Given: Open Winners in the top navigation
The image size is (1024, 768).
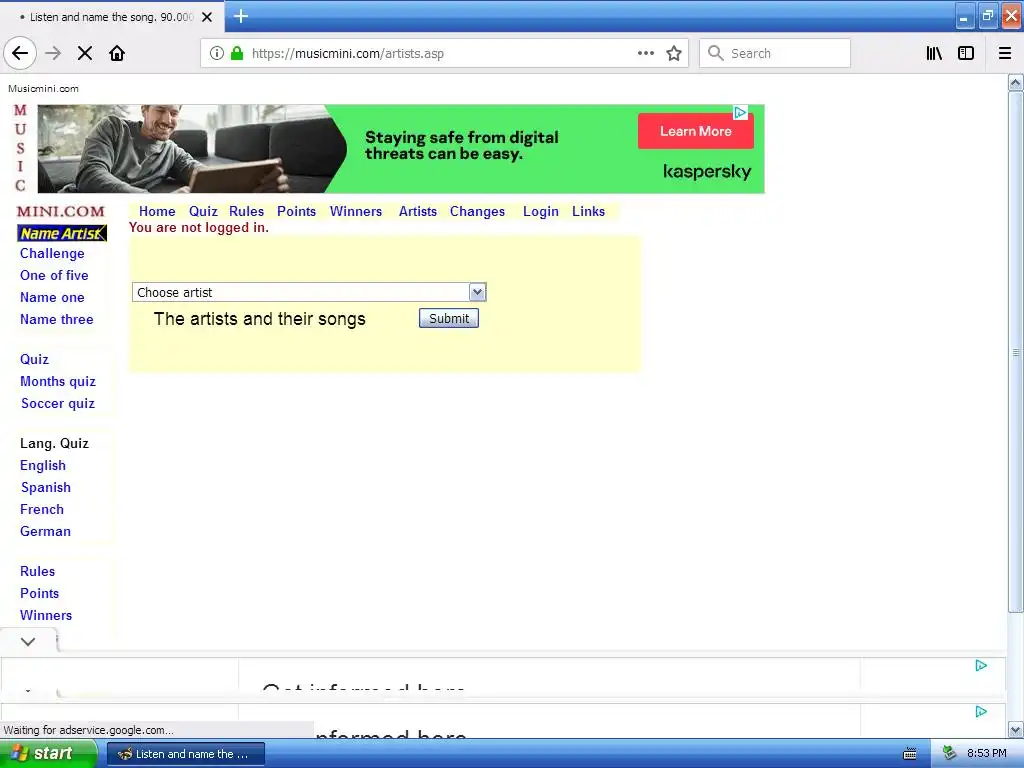Looking at the screenshot, I should click(x=356, y=211).
